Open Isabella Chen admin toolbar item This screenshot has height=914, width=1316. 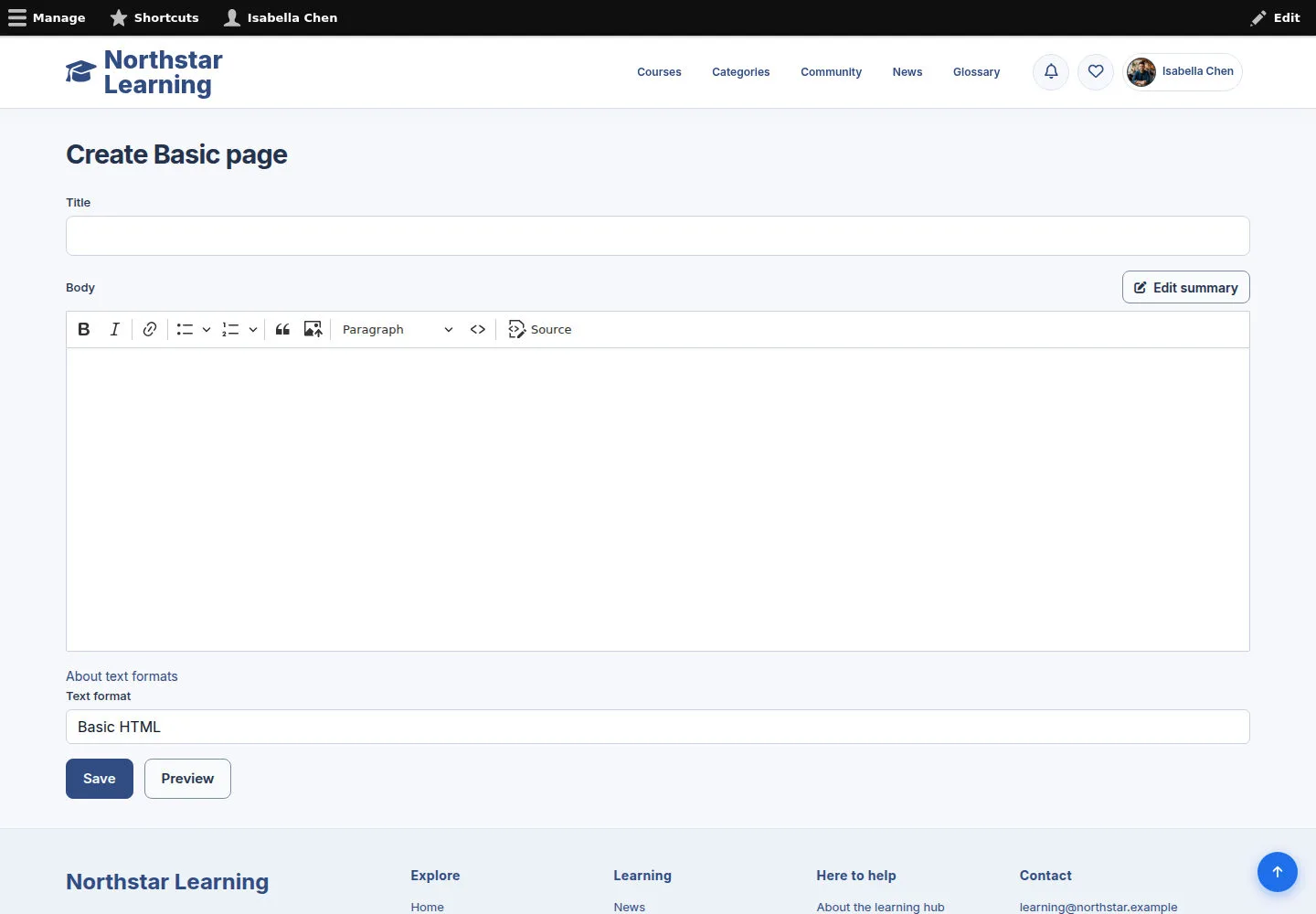click(x=281, y=17)
